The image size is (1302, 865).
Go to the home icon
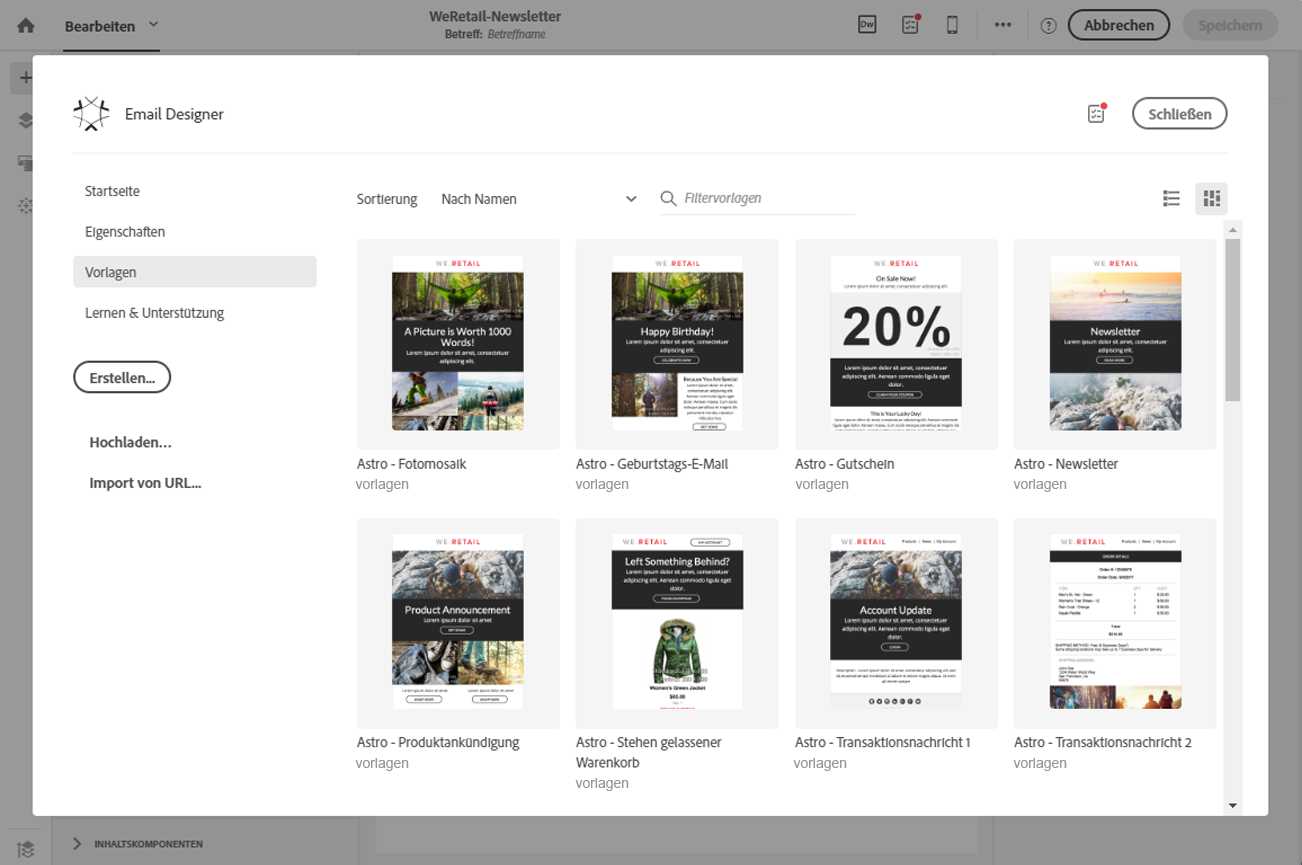click(26, 26)
